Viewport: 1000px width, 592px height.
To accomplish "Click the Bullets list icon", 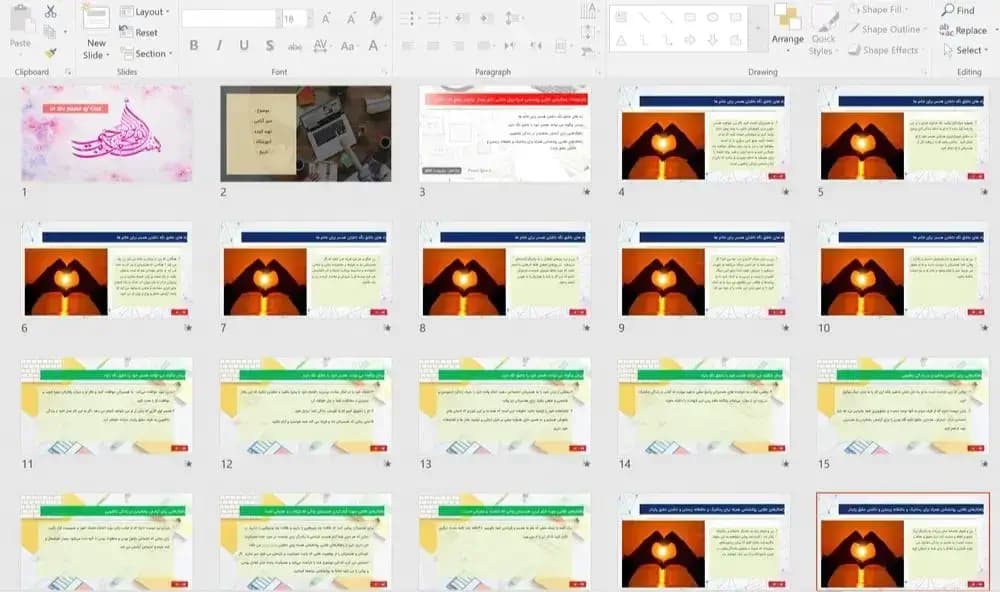I will pyautogui.click(x=410, y=18).
